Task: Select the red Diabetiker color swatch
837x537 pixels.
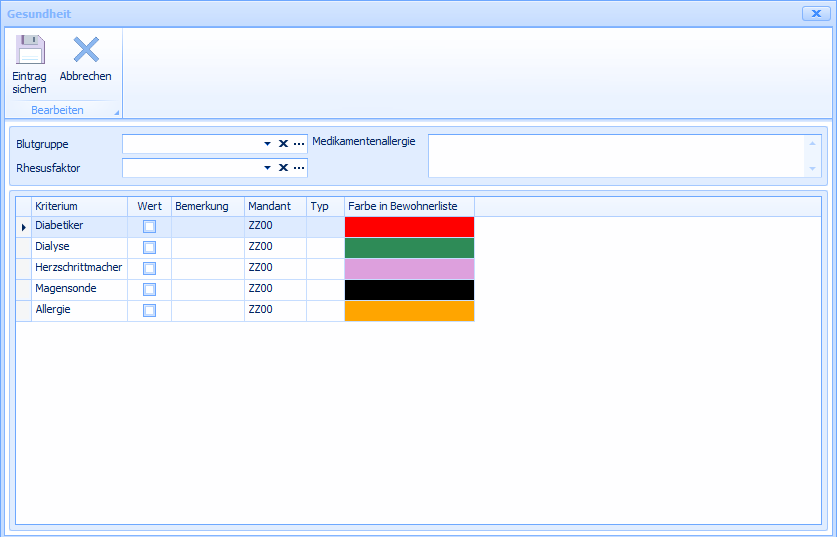Action: coord(409,227)
